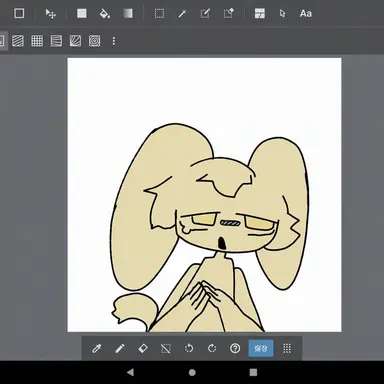Enable radial lines snap guide
384x384 pixels.
(x=75, y=41)
